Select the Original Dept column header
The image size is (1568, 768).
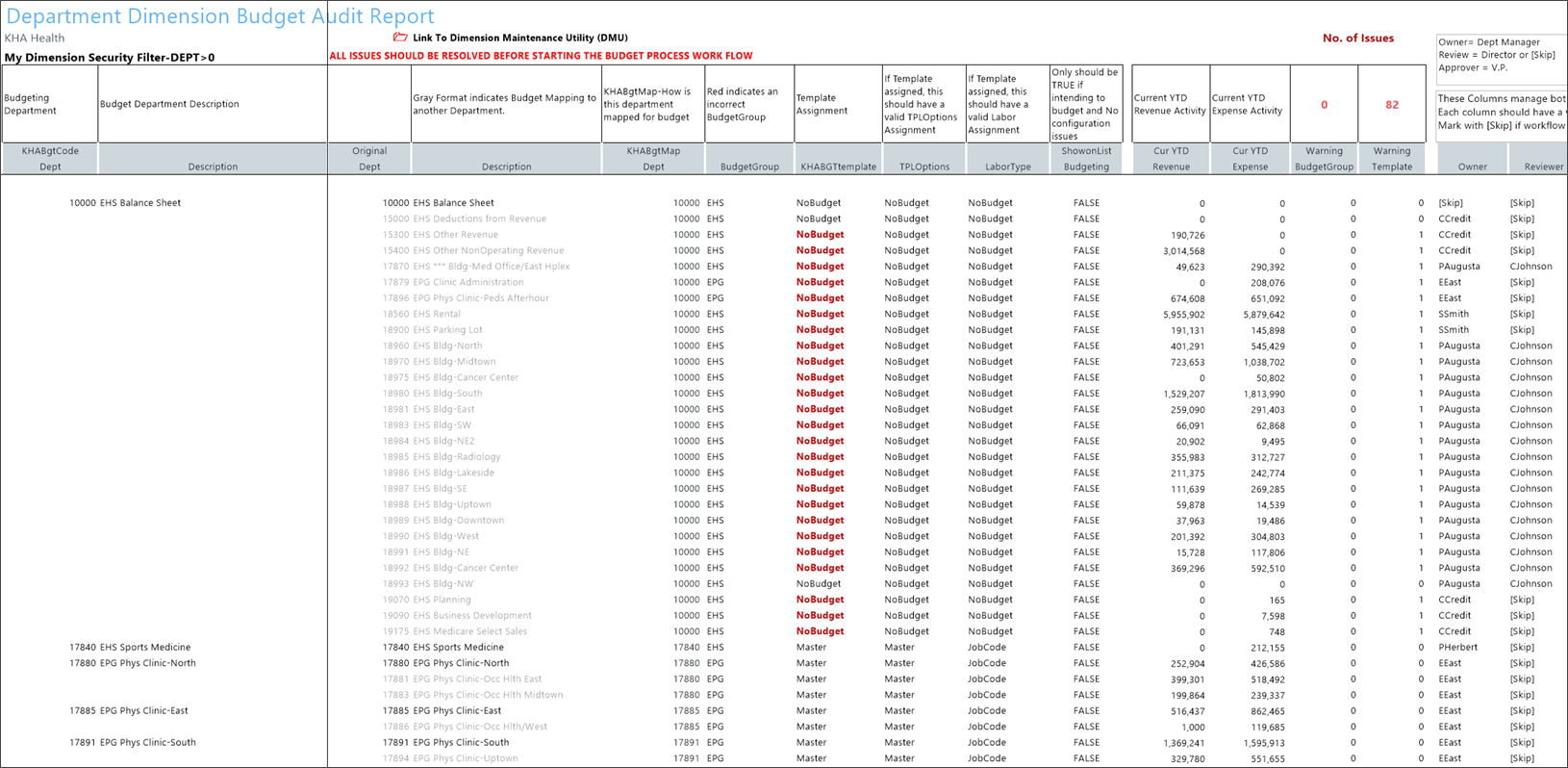(369, 159)
